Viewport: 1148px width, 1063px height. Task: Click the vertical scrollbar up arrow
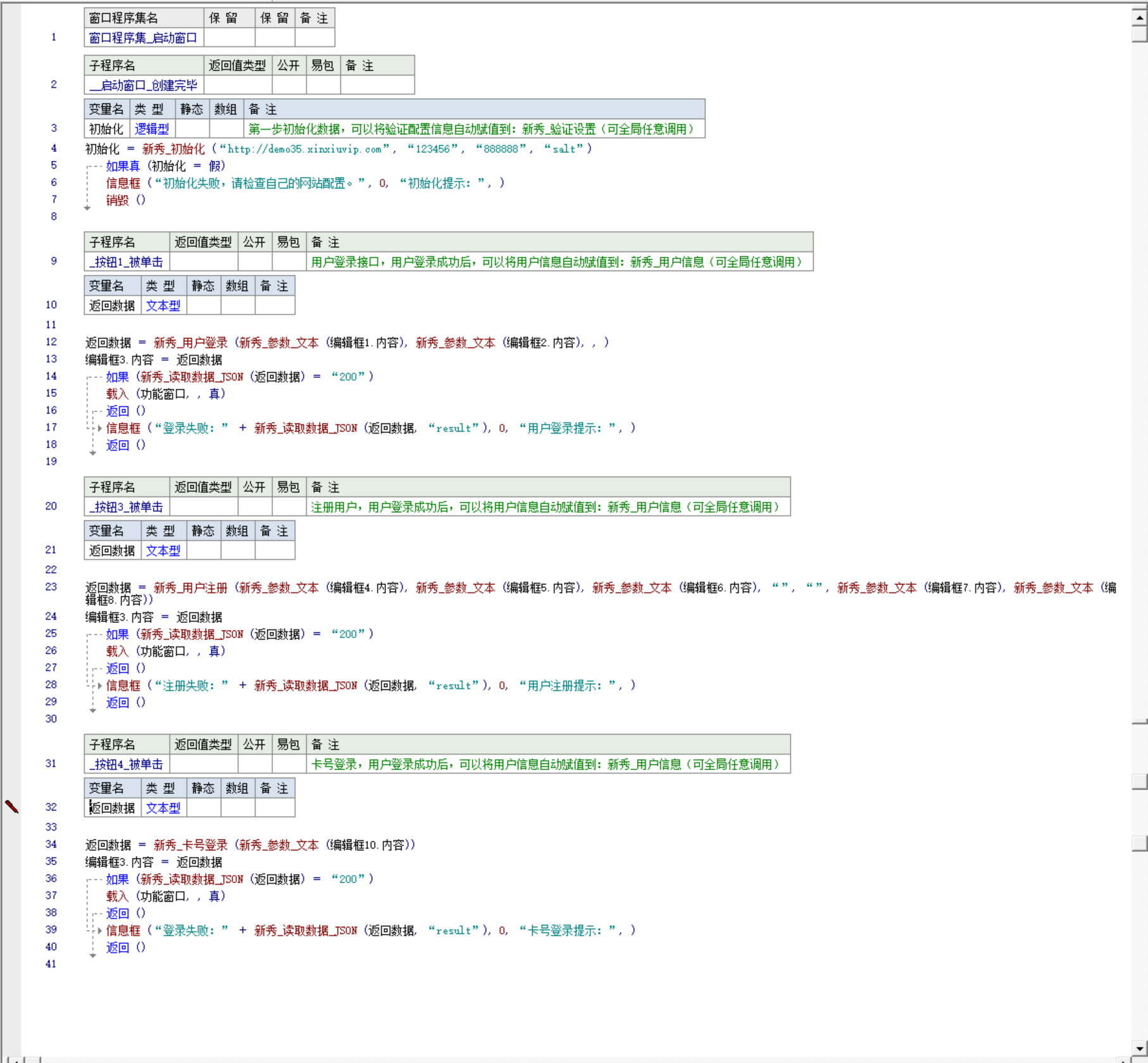coord(1139,18)
